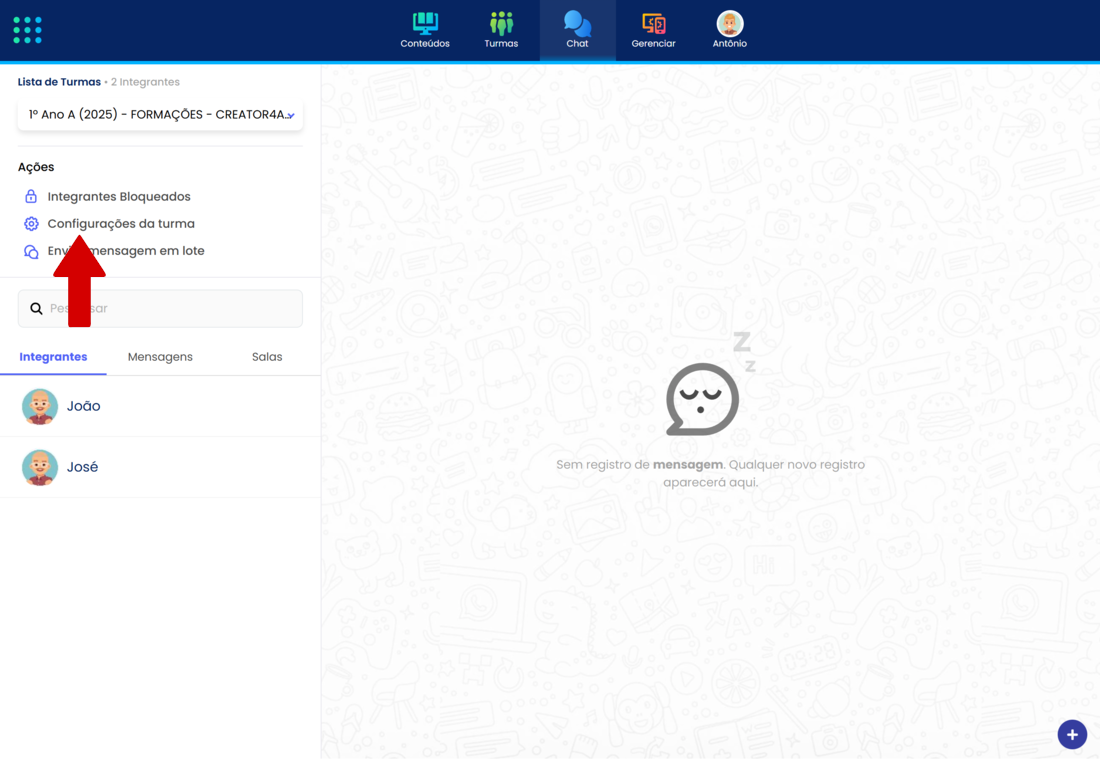The height and width of the screenshot is (762, 1100).
Task: Open chat with João
Action: (84, 406)
